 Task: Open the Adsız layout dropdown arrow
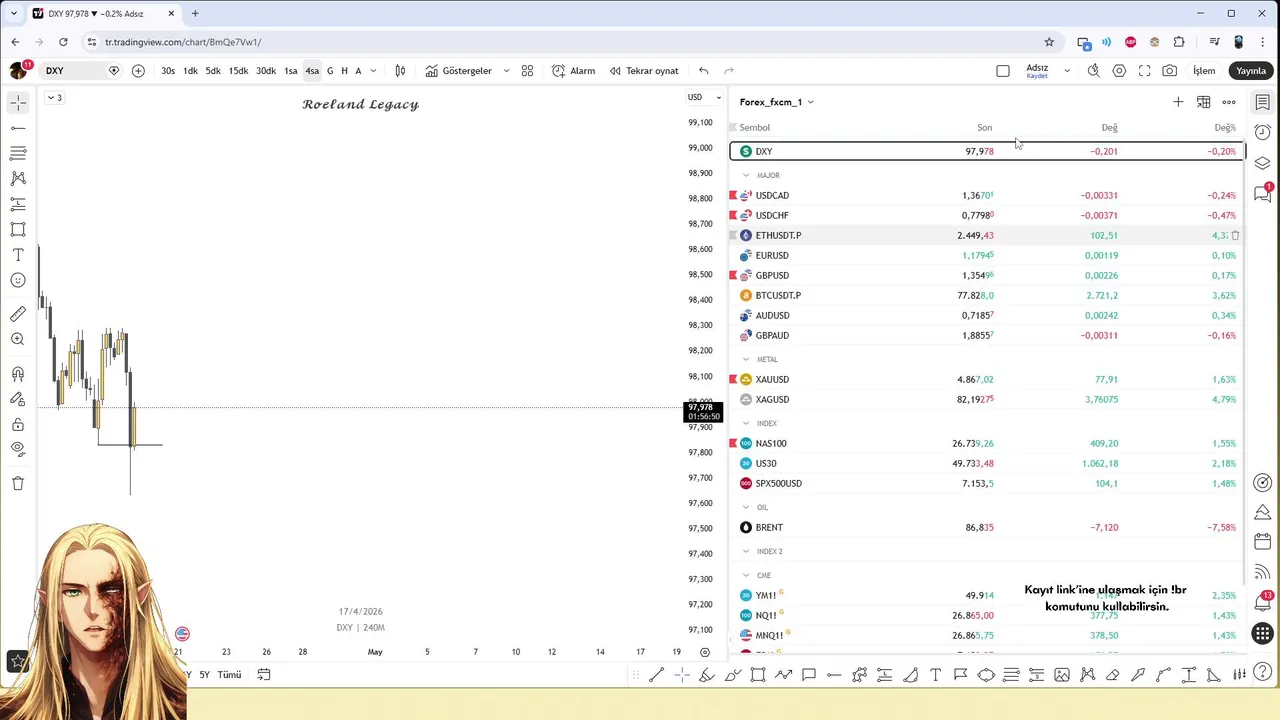click(x=1067, y=71)
